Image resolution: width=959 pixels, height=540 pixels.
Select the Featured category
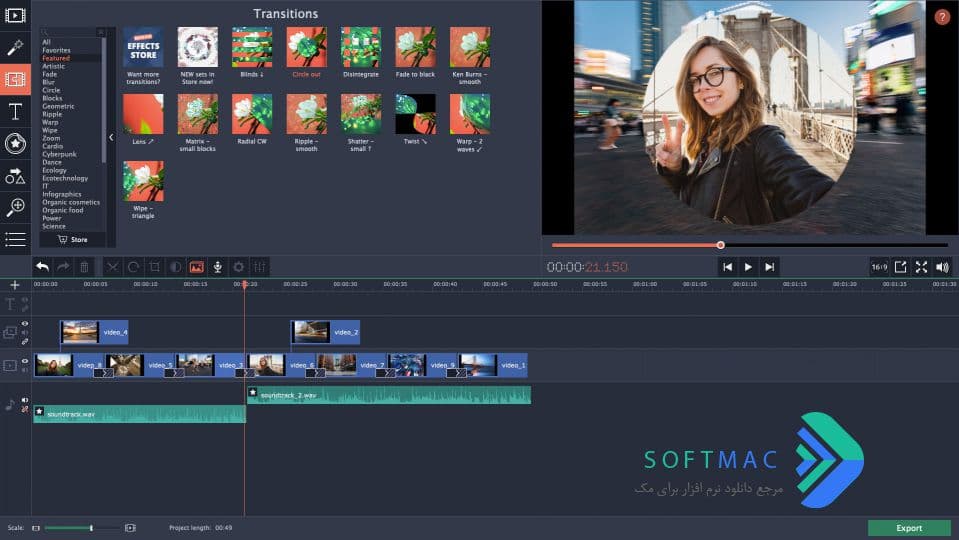pos(56,58)
